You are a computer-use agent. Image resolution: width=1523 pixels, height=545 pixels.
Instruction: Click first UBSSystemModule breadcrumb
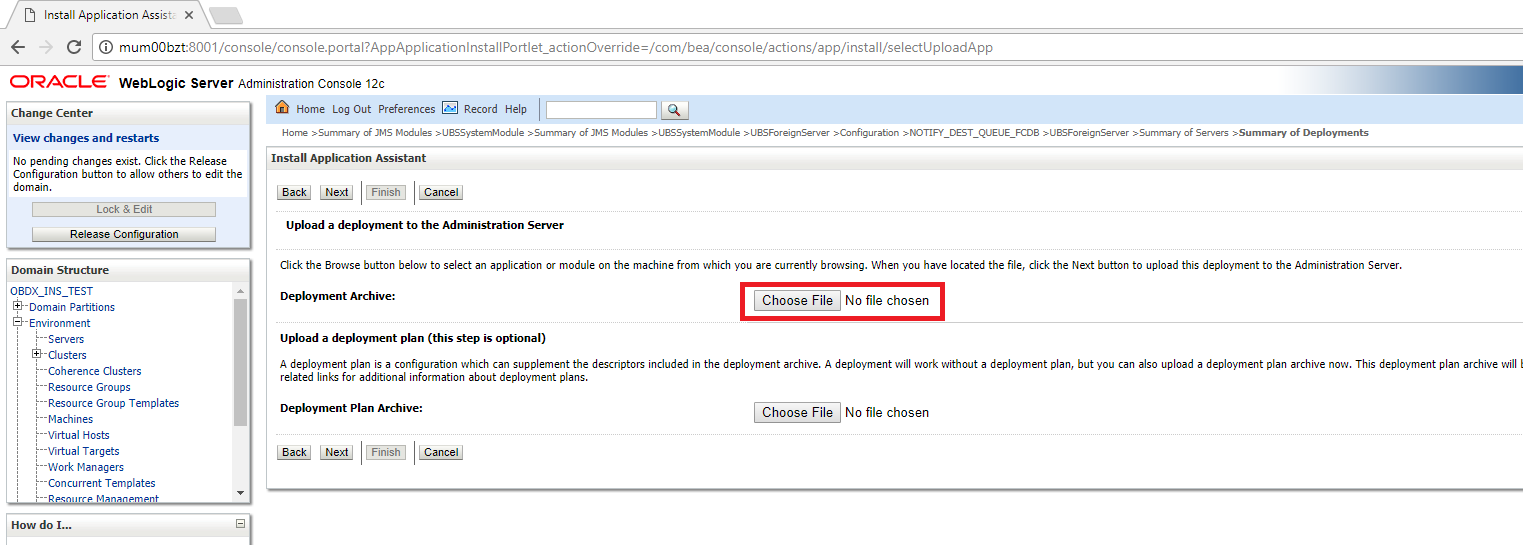point(482,132)
